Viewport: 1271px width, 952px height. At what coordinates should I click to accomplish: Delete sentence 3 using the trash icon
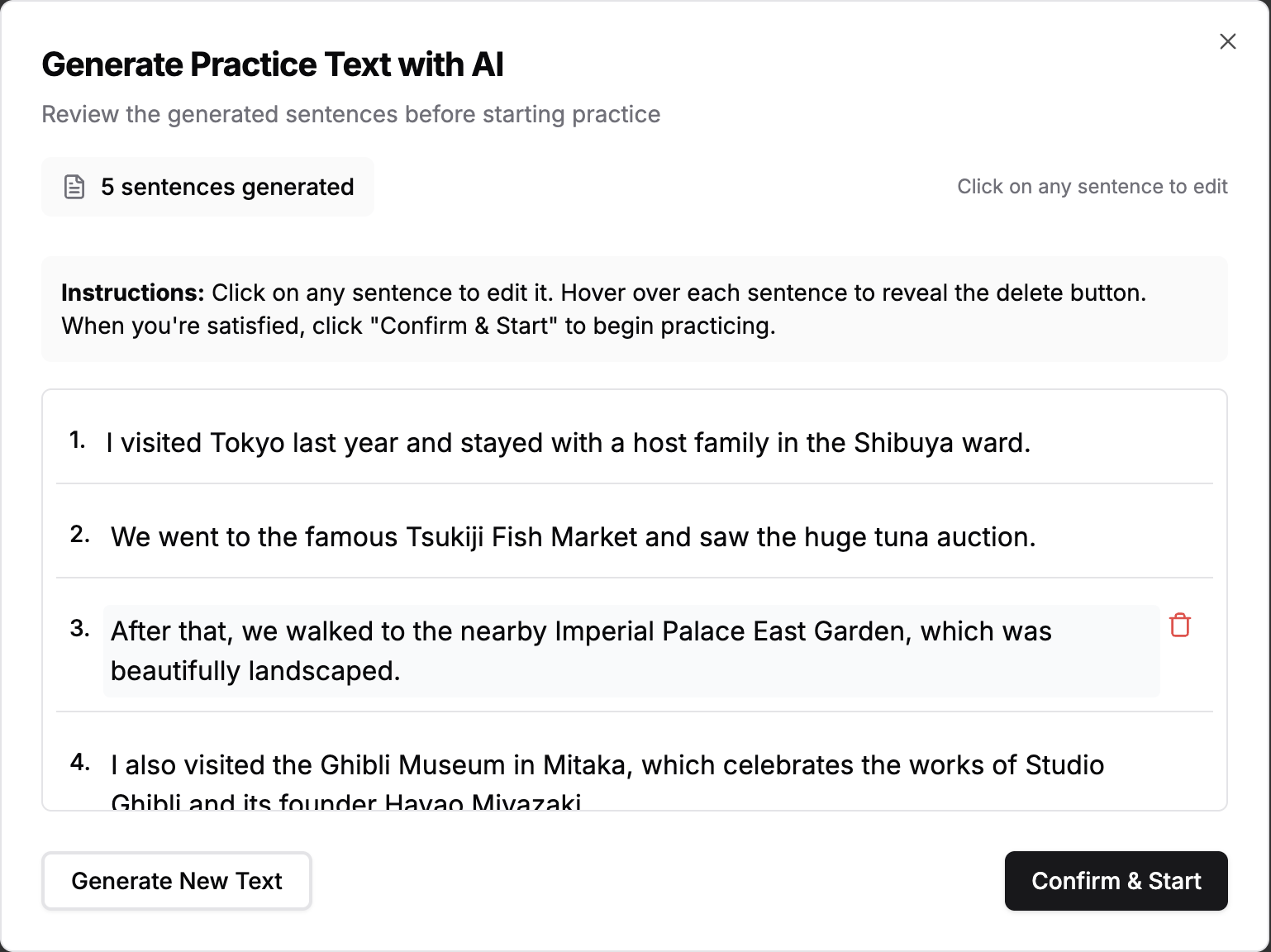pos(1180,626)
